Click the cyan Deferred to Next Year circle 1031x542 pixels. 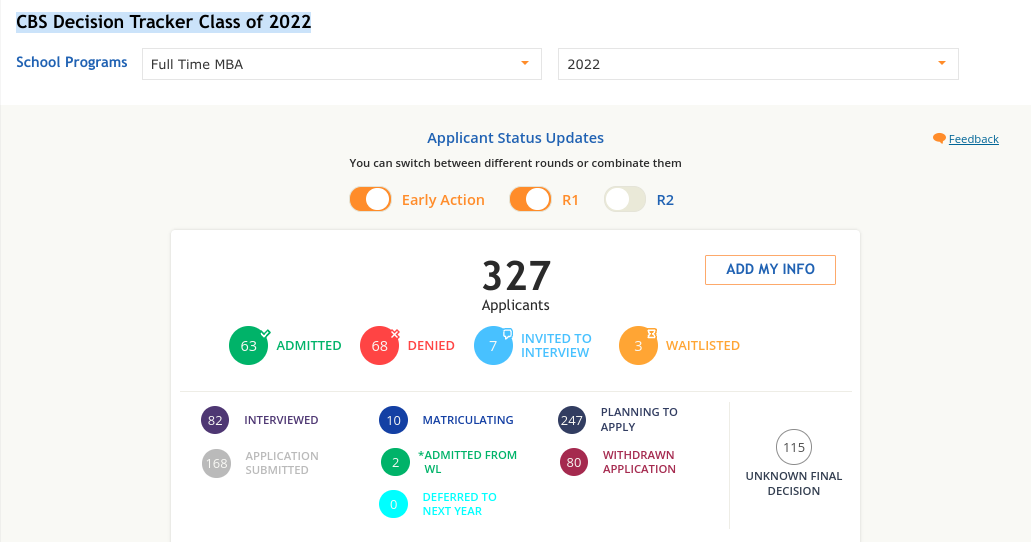393,505
